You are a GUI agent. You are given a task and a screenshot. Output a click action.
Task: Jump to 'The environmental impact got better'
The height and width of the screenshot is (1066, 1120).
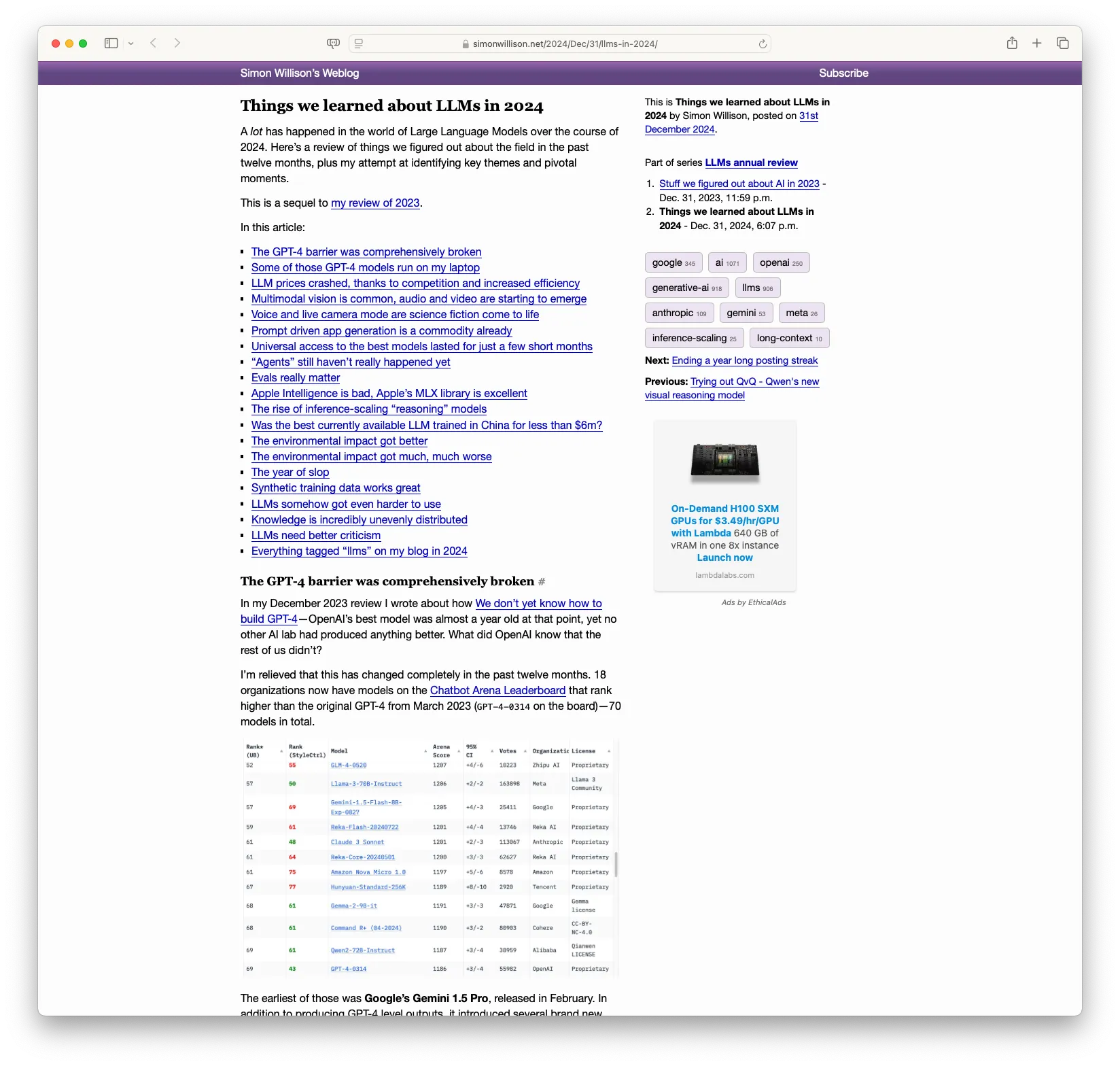pyautogui.click(x=340, y=441)
